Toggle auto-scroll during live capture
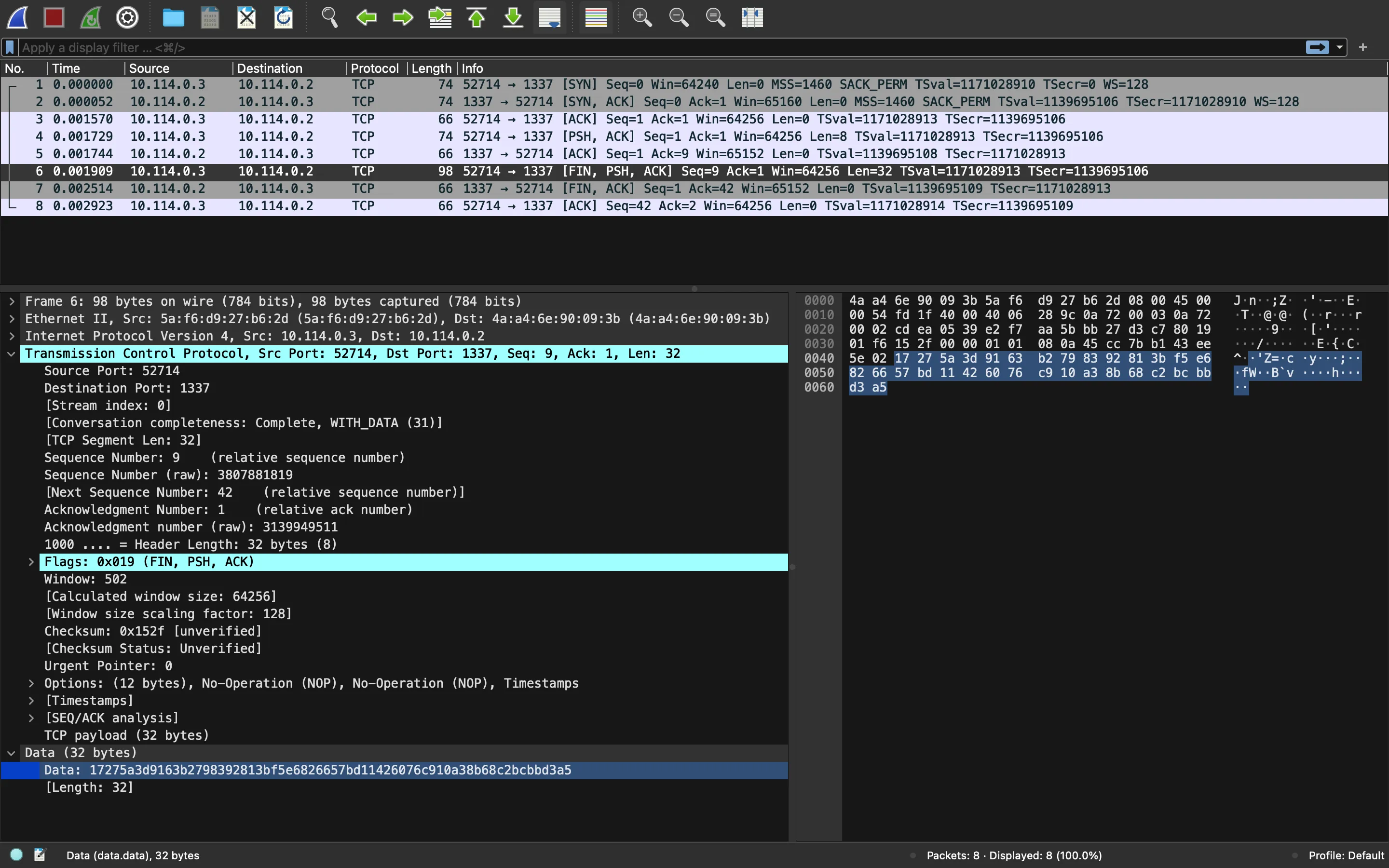Screen dimensions: 1389x868 [x=550, y=17]
